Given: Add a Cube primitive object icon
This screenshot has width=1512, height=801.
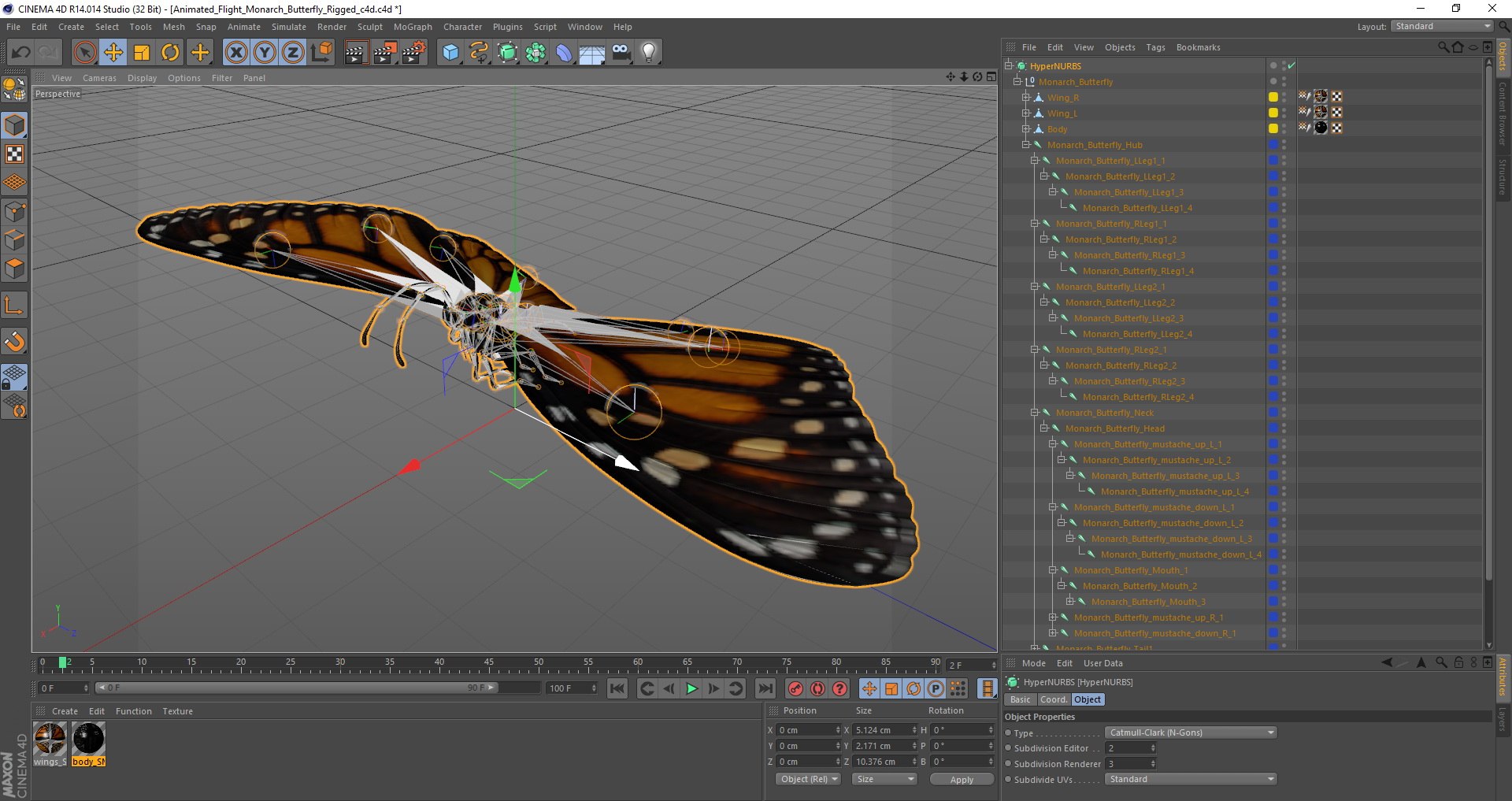Looking at the screenshot, I should 450,53.
